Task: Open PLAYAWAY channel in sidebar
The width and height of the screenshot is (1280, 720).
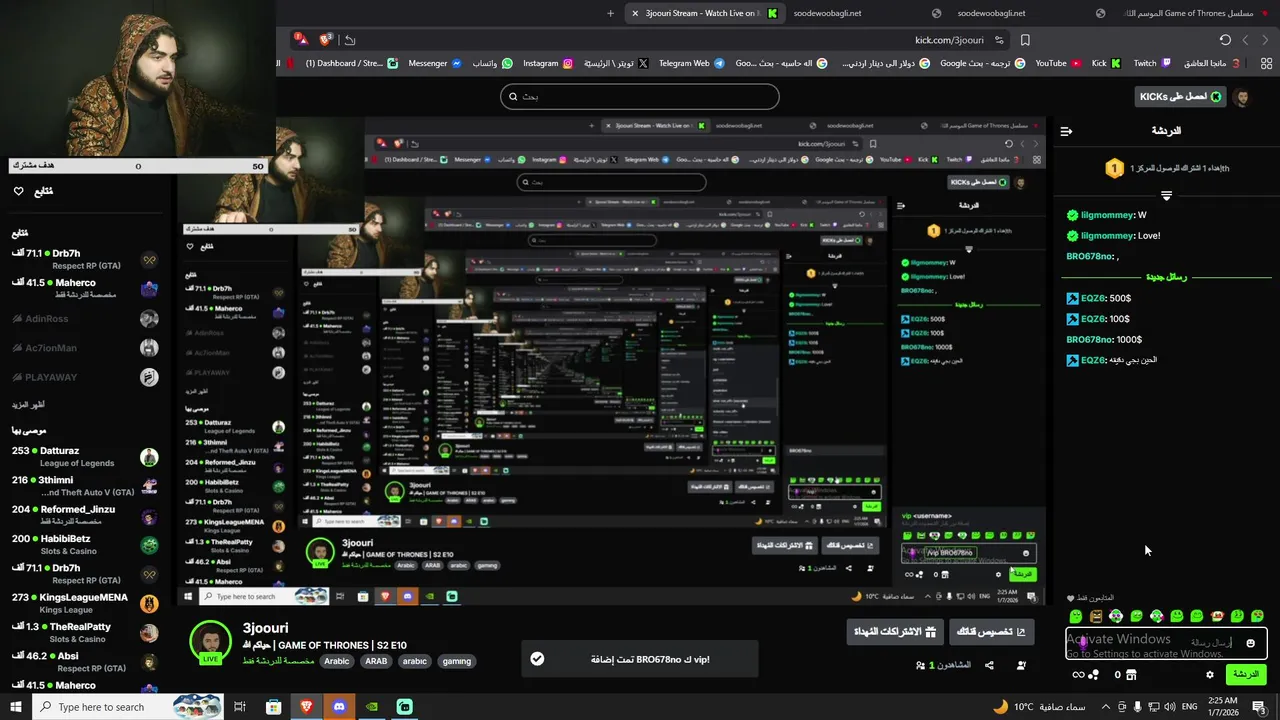Action: click(x=85, y=377)
